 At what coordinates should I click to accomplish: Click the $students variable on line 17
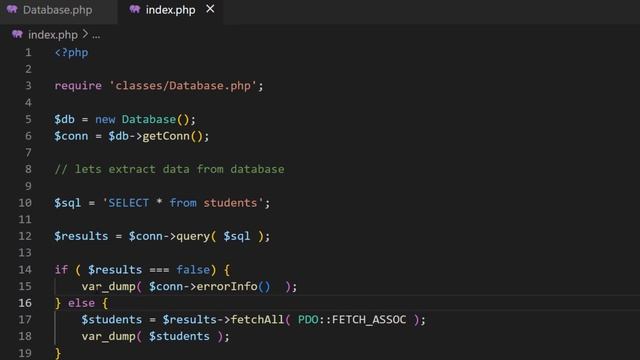coord(111,320)
